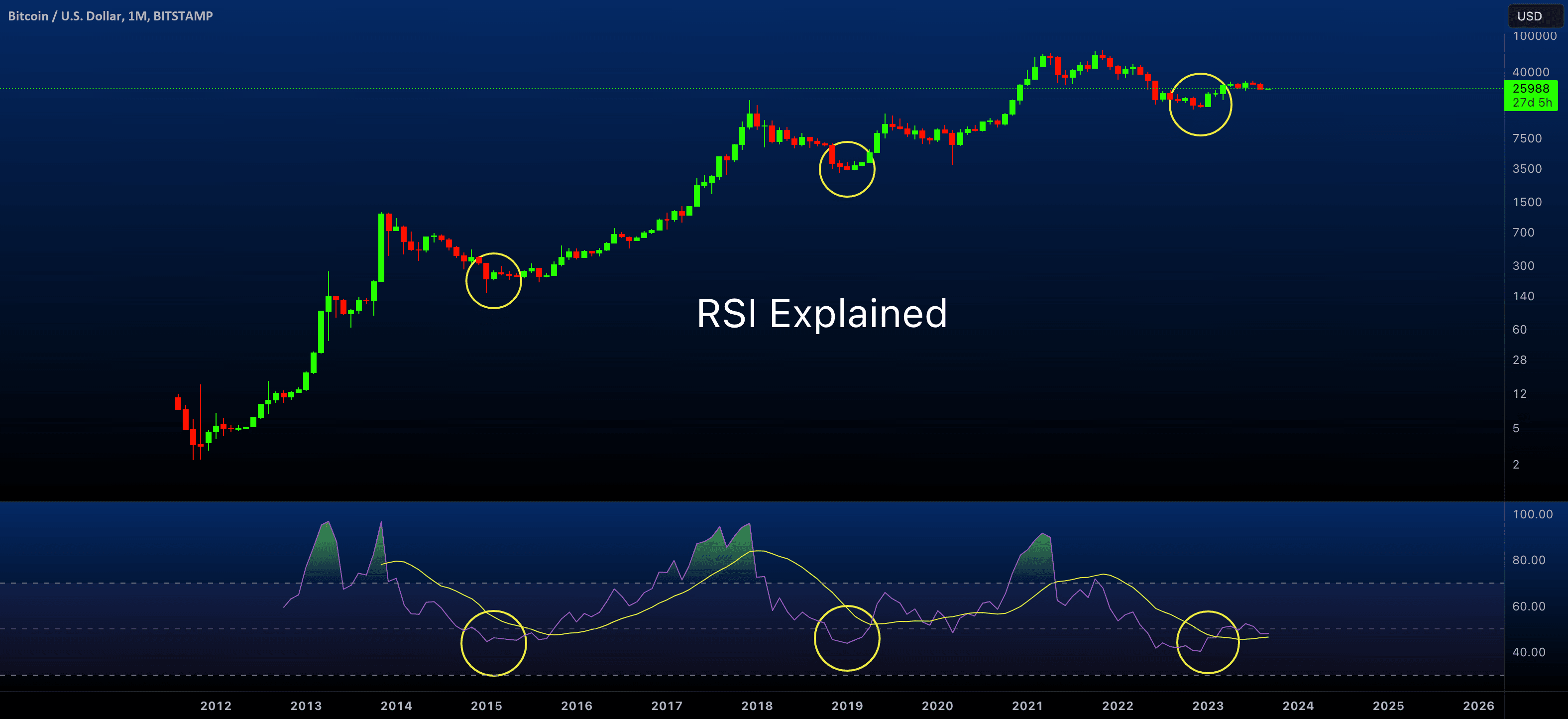Click the 100000 level on price scale
This screenshot has width=1568, height=719.
[x=1534, y=36]
